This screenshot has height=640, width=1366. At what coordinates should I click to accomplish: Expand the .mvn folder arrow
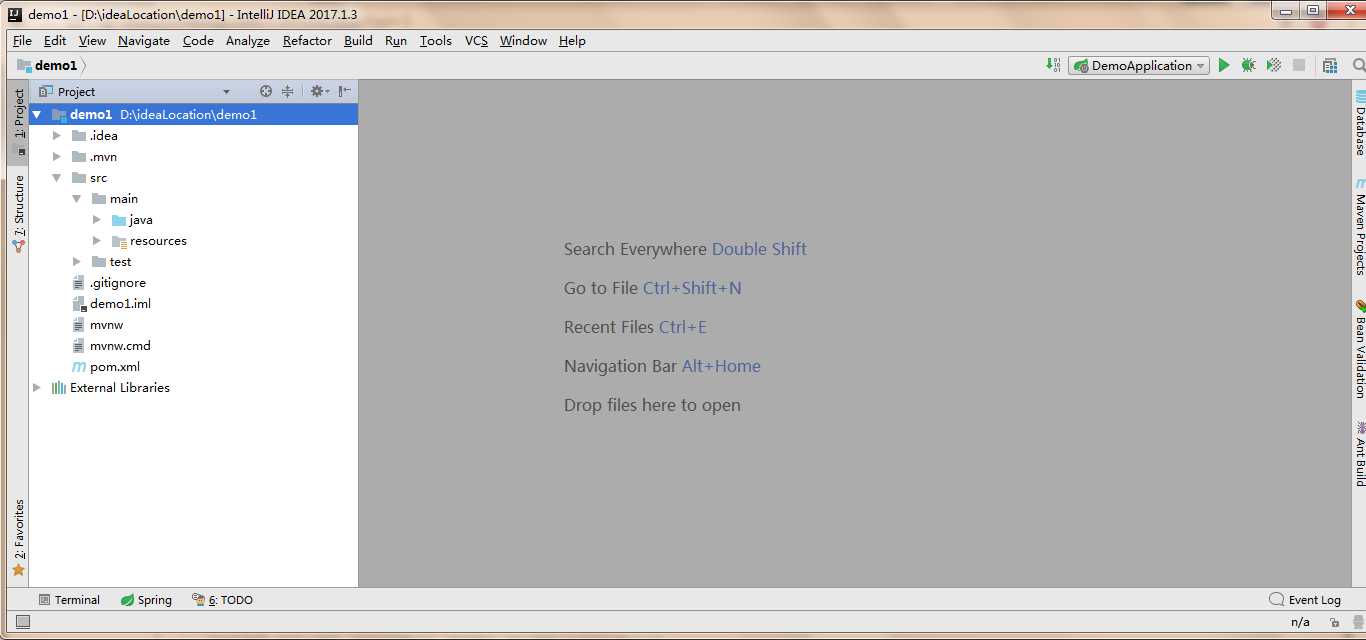click(x=57, y=157)
